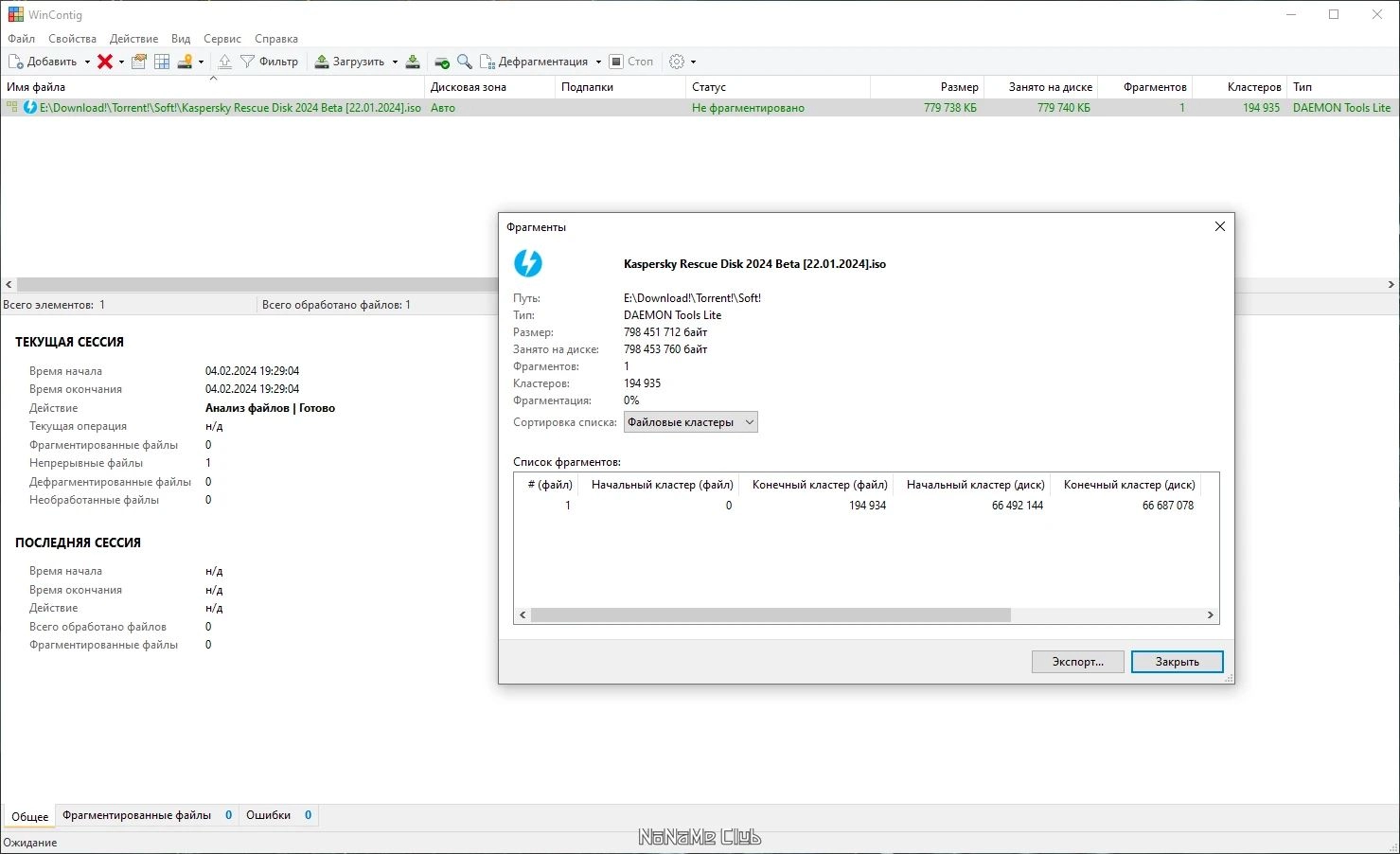The width and height of the screenshot is (1400, 854).
Task: Click the green fragment-map icon in file row
Action: click(x=11, y=108)
